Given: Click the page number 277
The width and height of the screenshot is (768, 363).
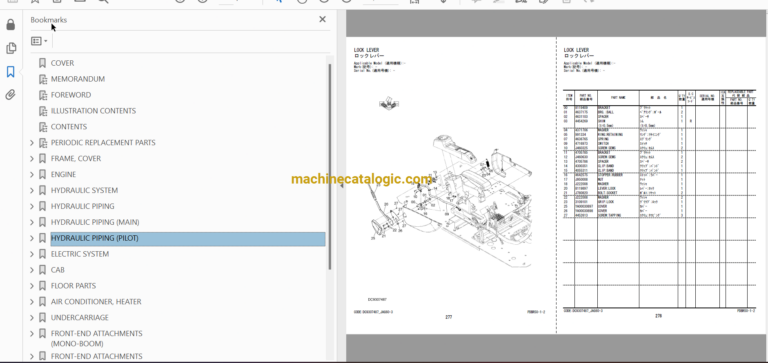Looking at the screenshot, I should [449, 317].
